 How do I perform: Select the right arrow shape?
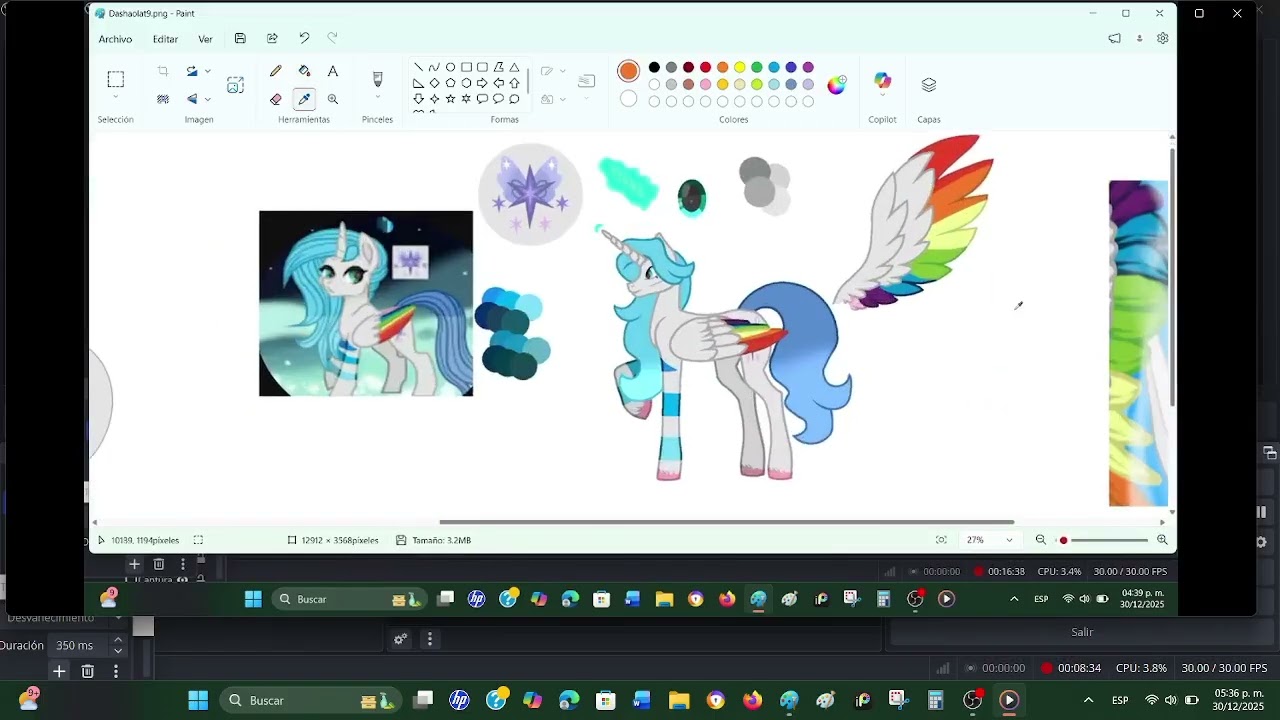(x=482, y=83)
